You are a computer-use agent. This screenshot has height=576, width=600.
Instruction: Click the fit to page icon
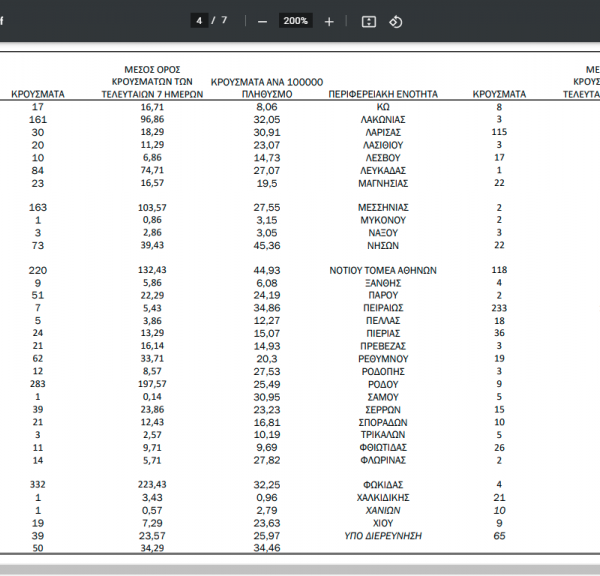pos(369,22)
